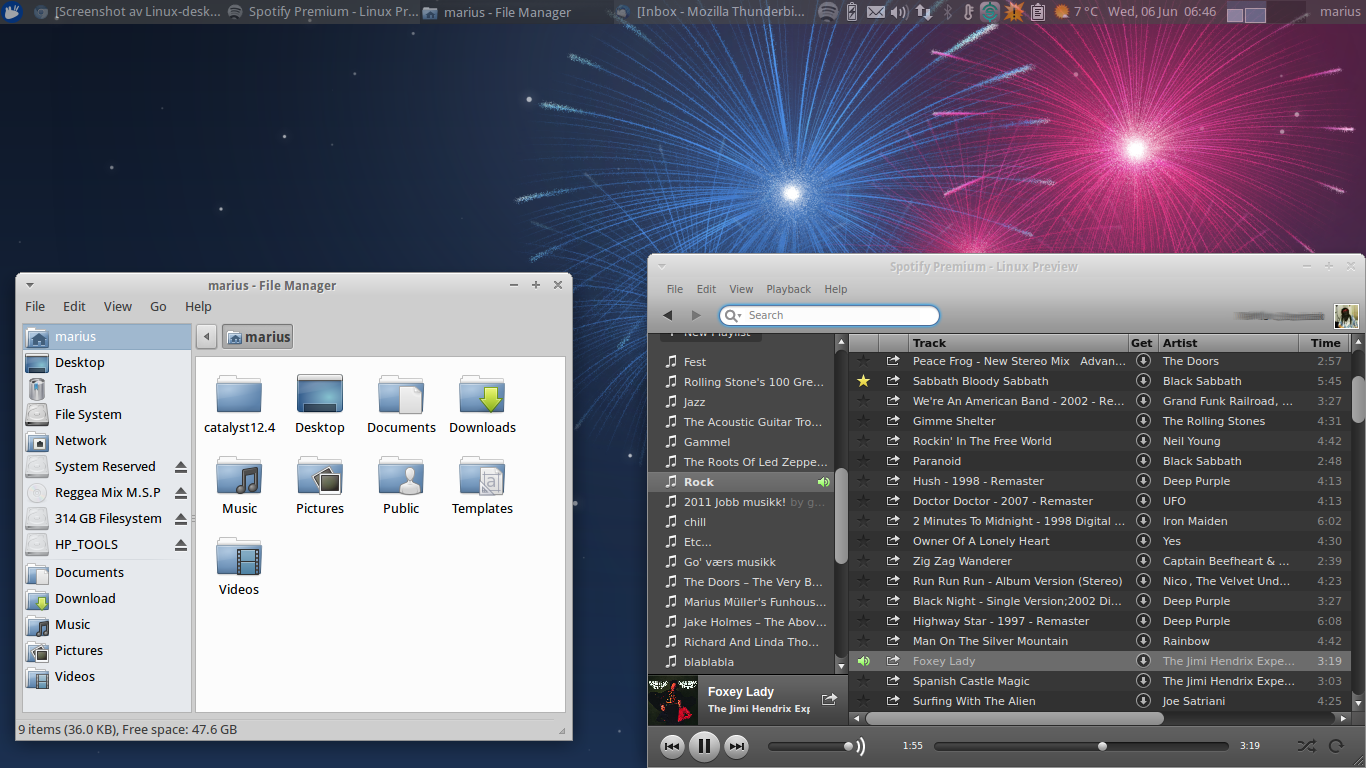Image resolution: width=1366 pixels, height=768 pixels.
Task: Click the track list horizontal scrollbar
Action: [1014, 718]
